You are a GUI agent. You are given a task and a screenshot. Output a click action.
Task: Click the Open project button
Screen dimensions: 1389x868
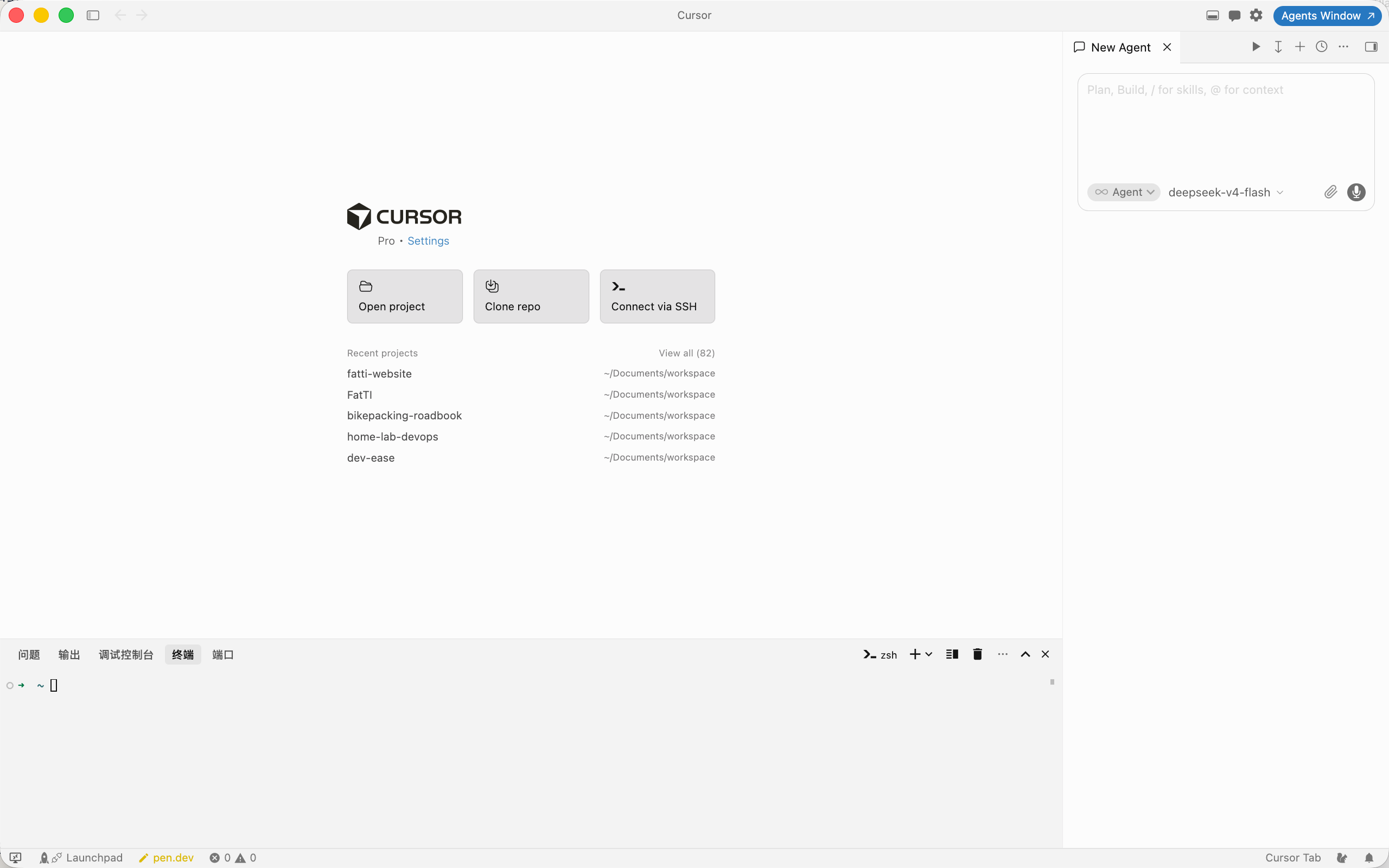(x=405, y=296)
